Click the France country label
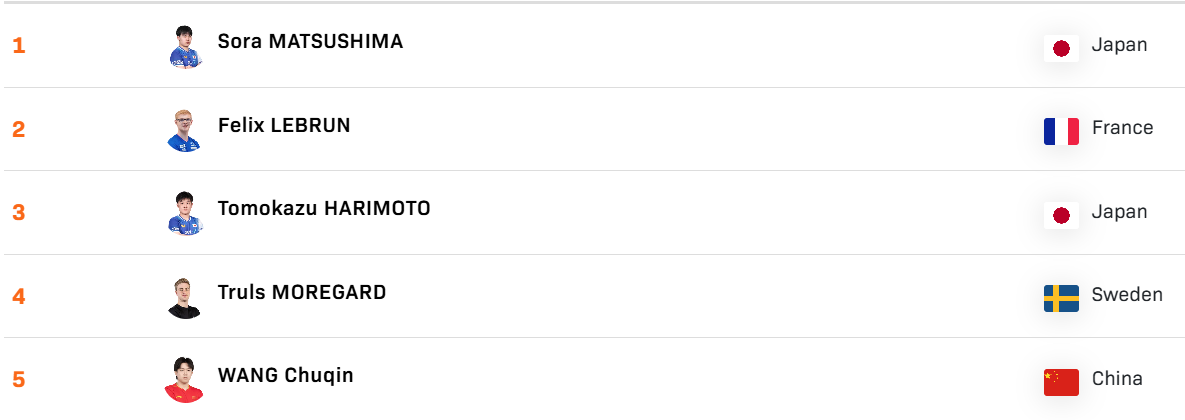Screen dimensions: 1185x420 click(1122, 128)
